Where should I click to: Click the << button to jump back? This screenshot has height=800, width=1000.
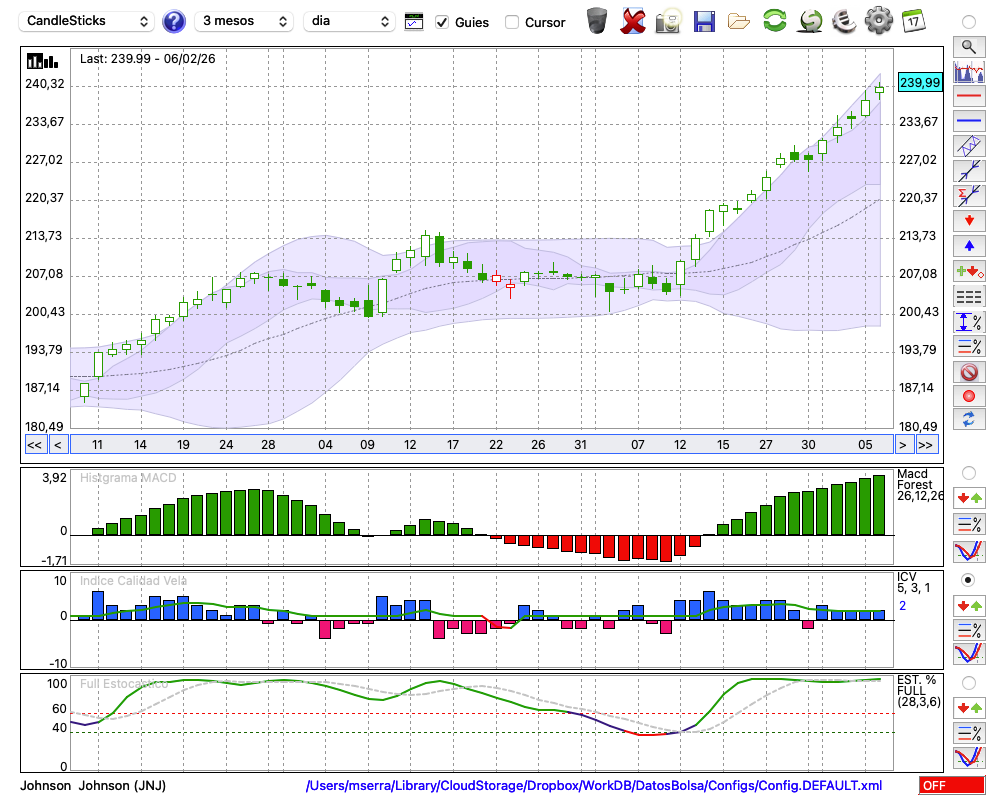(x=34, y=444)
